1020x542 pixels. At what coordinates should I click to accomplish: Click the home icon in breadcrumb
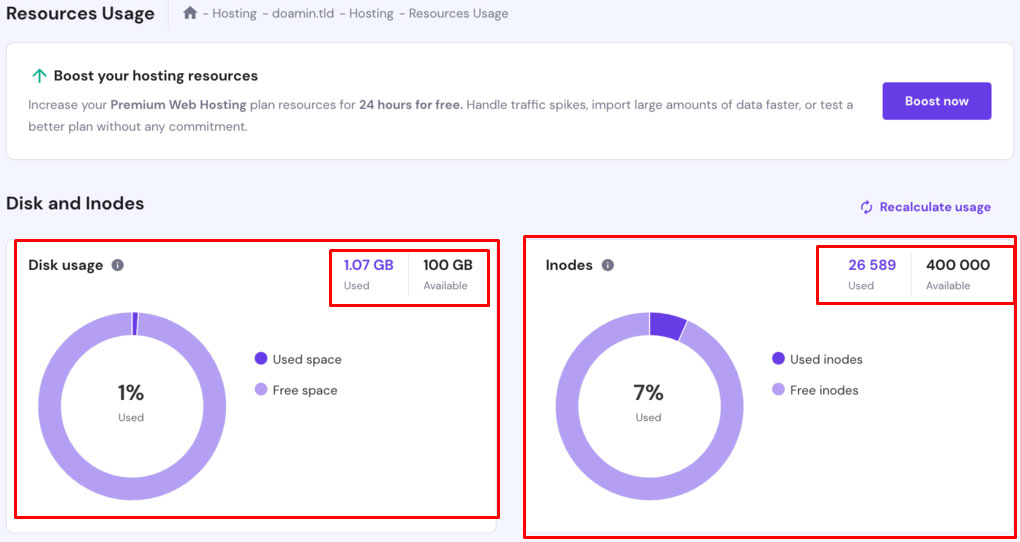point(190,13)
